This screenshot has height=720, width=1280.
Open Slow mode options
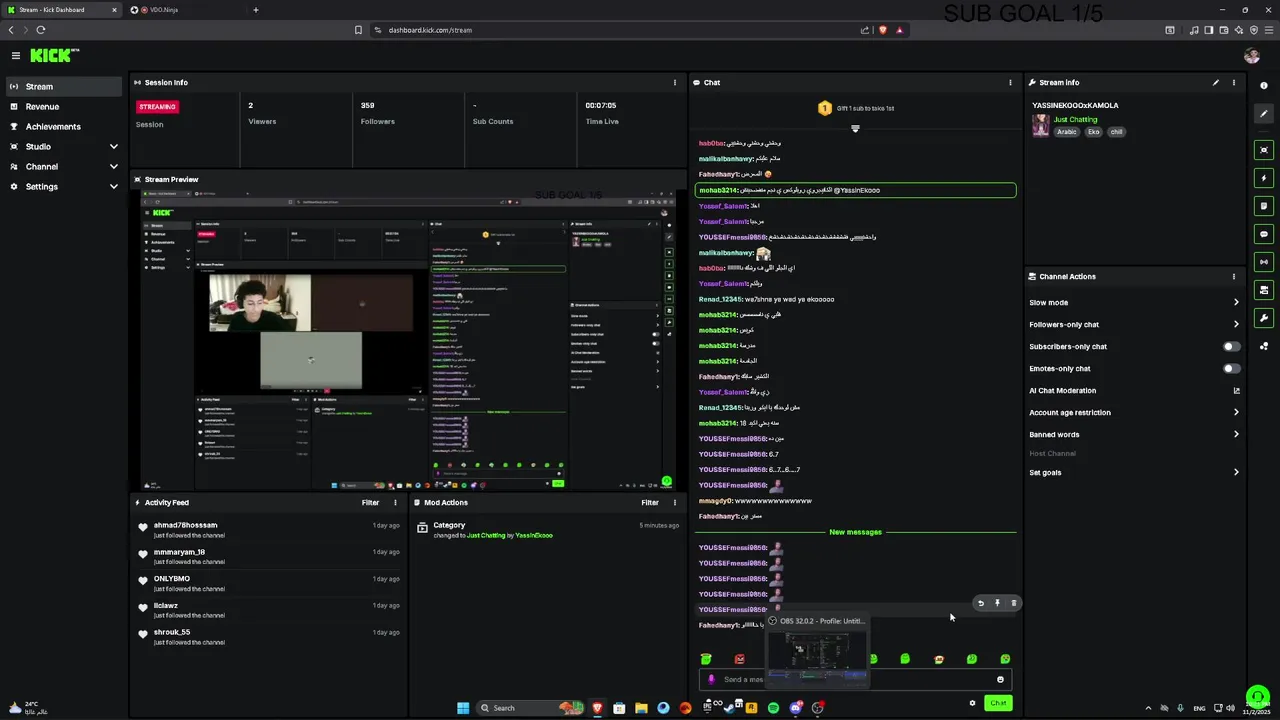click(x=1134, y=303)
